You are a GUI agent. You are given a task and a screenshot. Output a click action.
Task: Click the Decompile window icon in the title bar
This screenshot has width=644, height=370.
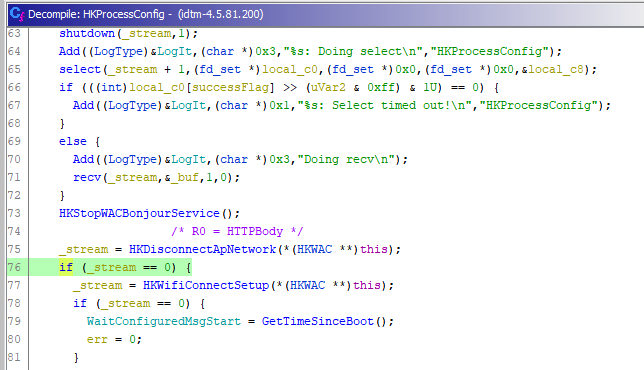pos(17,14)
